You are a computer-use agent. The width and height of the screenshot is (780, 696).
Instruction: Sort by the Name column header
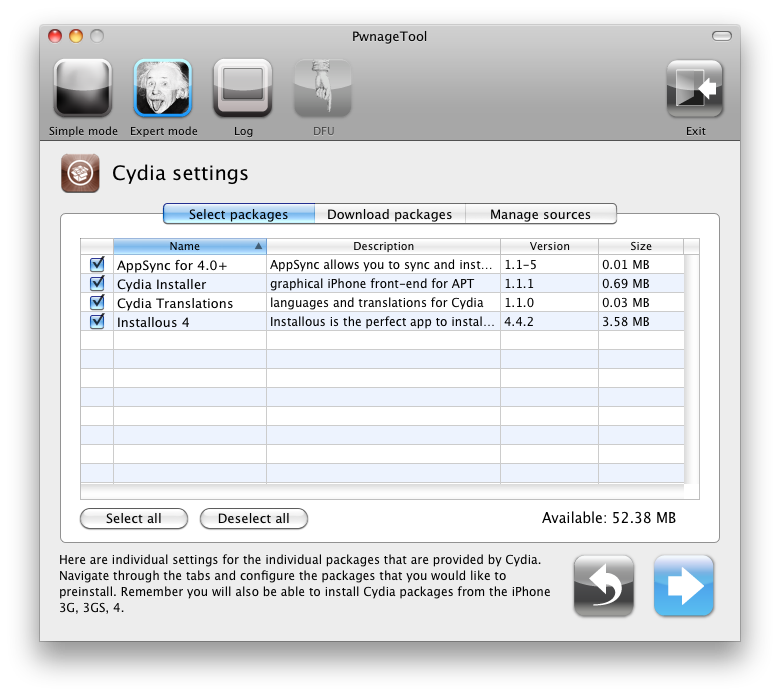click(190, 246)
